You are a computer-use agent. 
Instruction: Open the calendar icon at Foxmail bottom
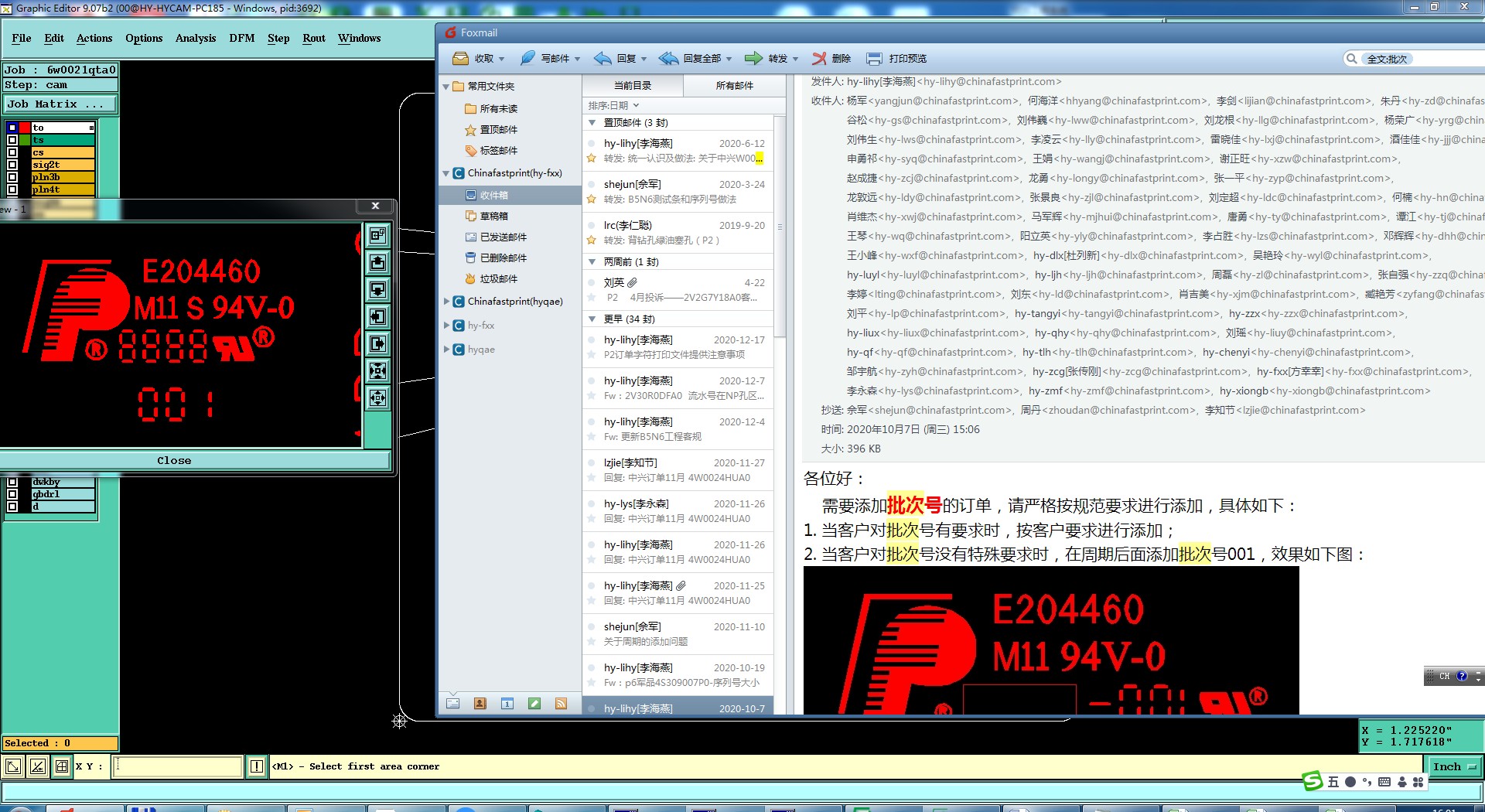click(x=507, y=703)
